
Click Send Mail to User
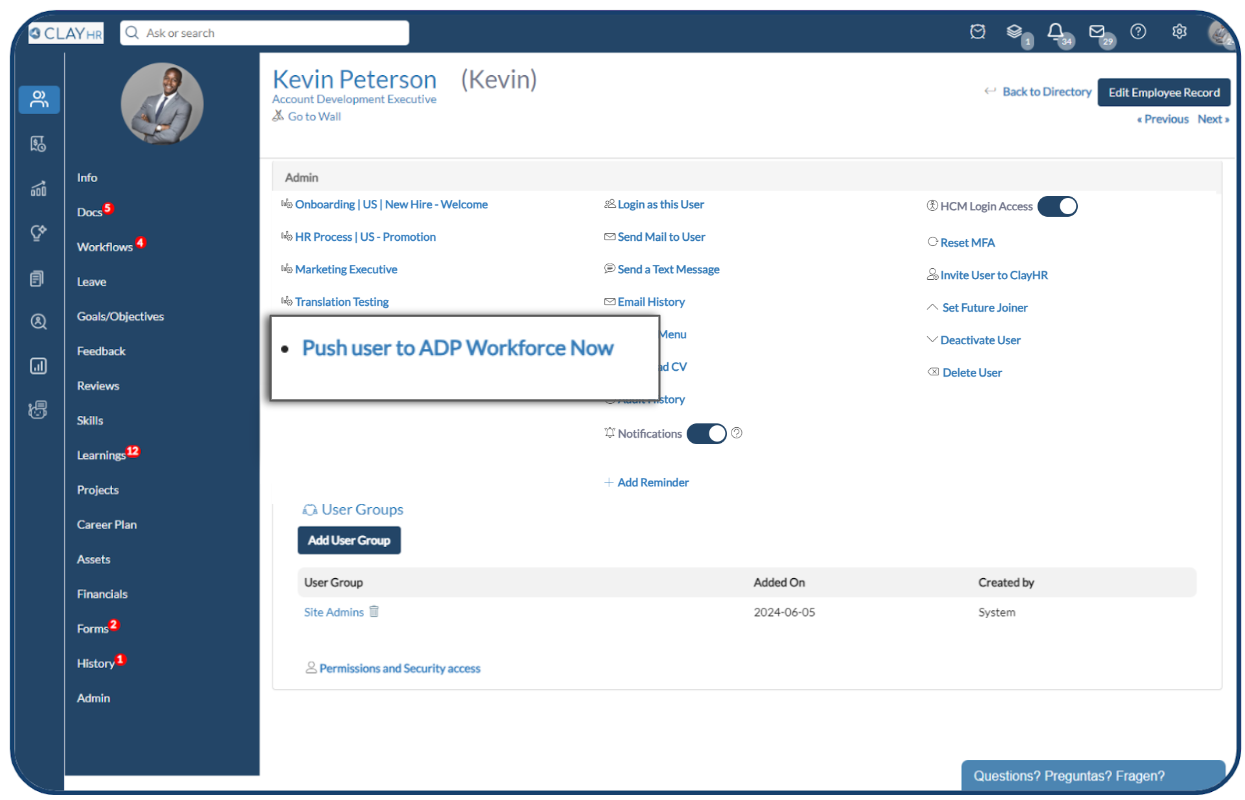click(x=662, y=237)
